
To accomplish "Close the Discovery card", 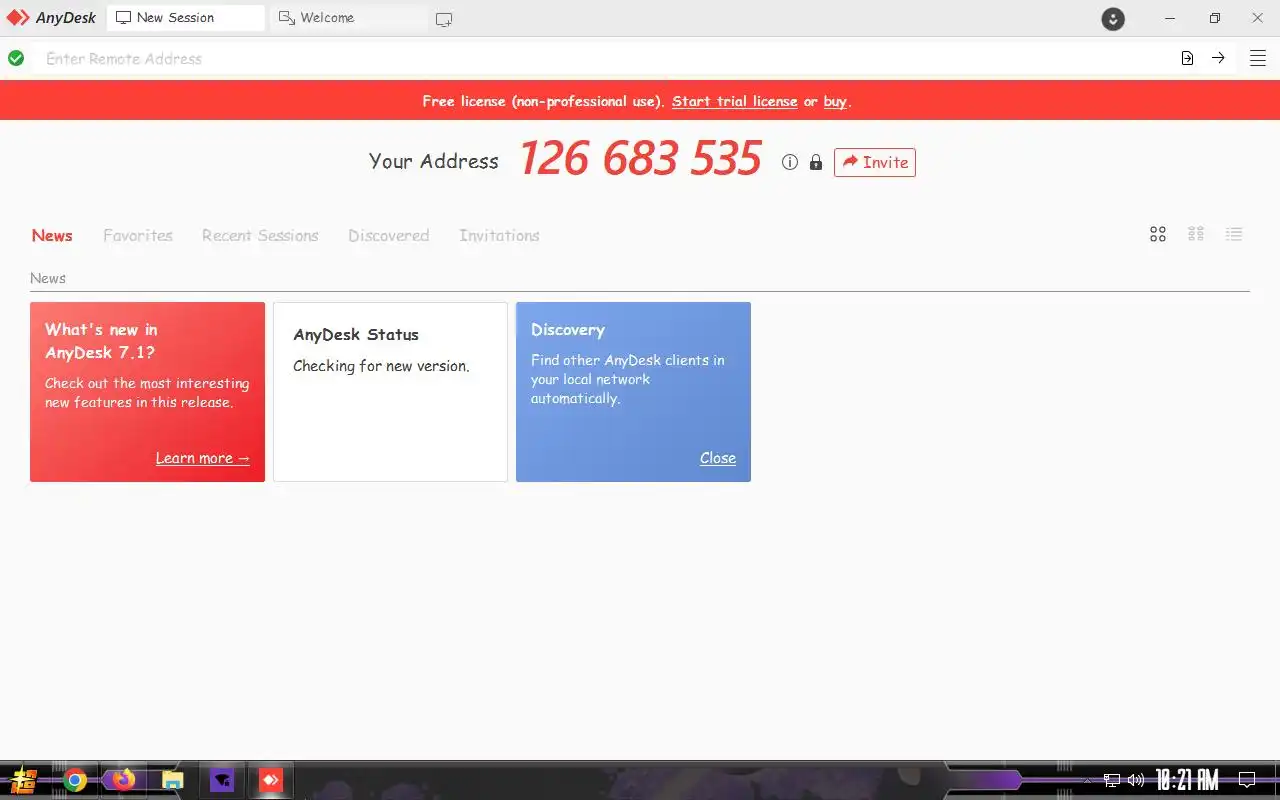I will tap(718, 458).
